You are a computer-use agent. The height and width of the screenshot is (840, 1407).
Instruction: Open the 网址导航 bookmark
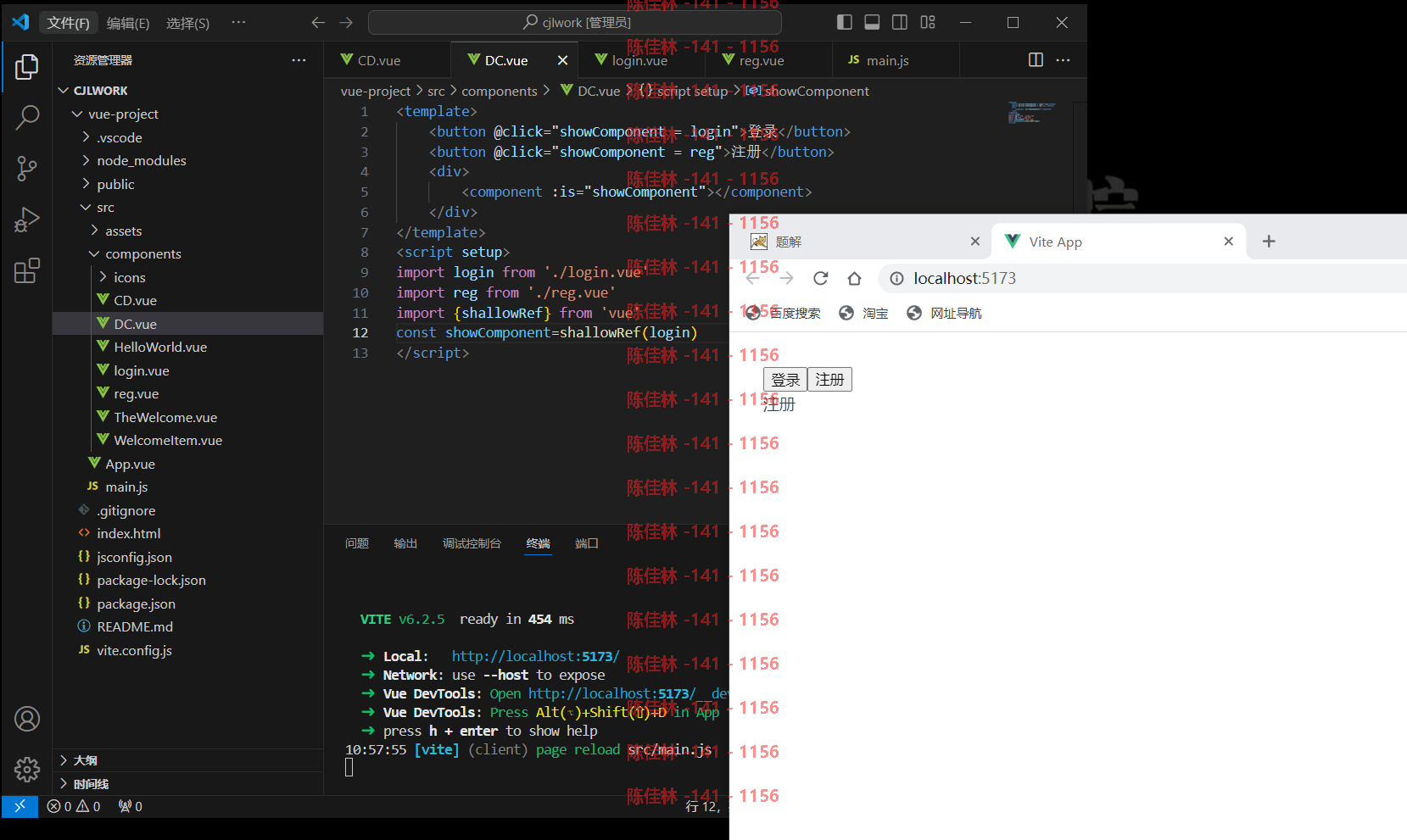[944, 313]
